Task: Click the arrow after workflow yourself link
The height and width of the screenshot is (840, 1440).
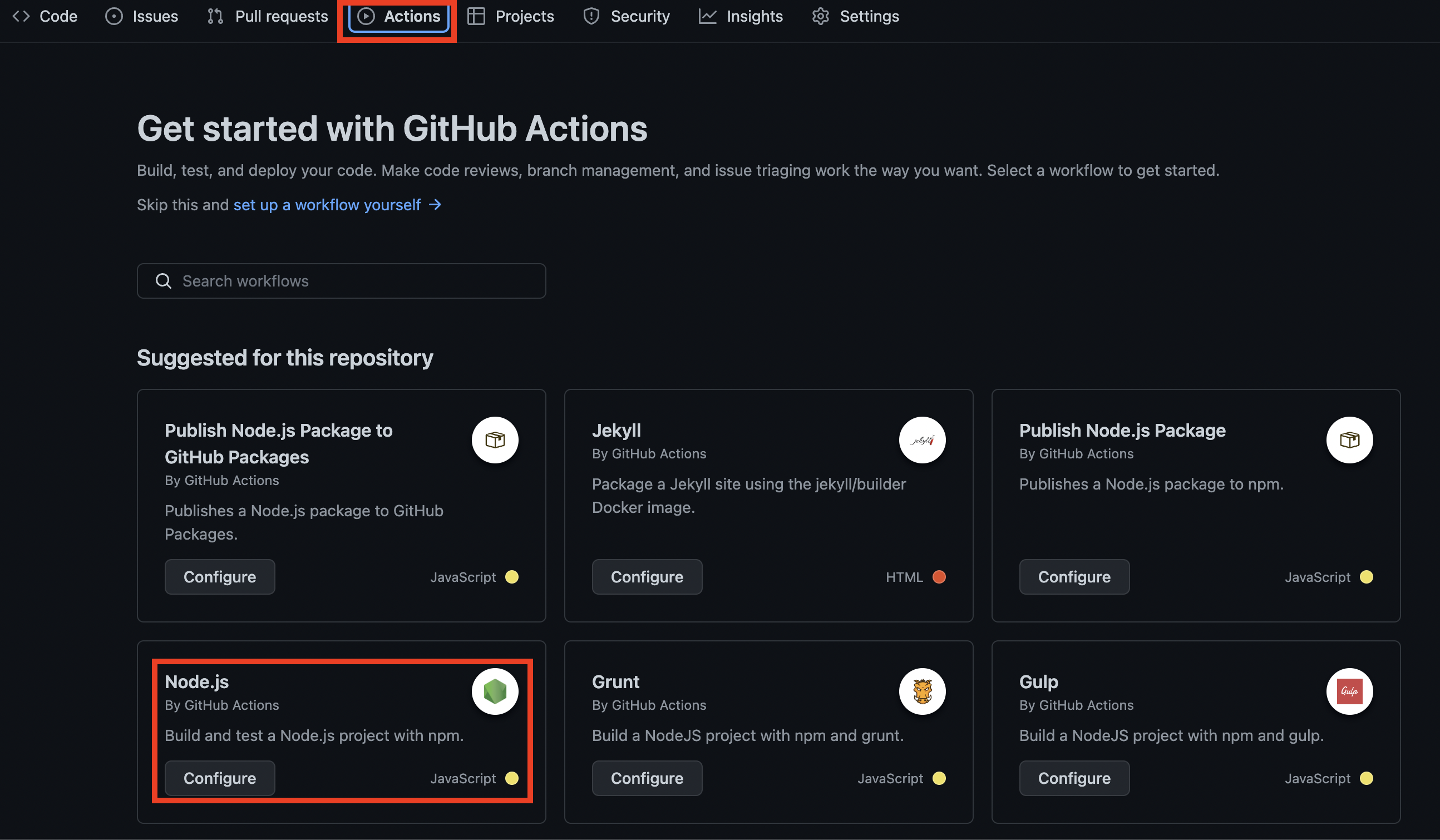Action: (x=436, y=205)
